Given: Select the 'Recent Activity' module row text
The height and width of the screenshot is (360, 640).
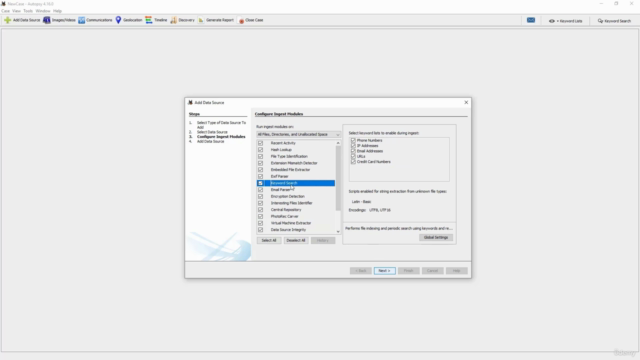Looking at the screenshot, I should (x=283, y=143).
